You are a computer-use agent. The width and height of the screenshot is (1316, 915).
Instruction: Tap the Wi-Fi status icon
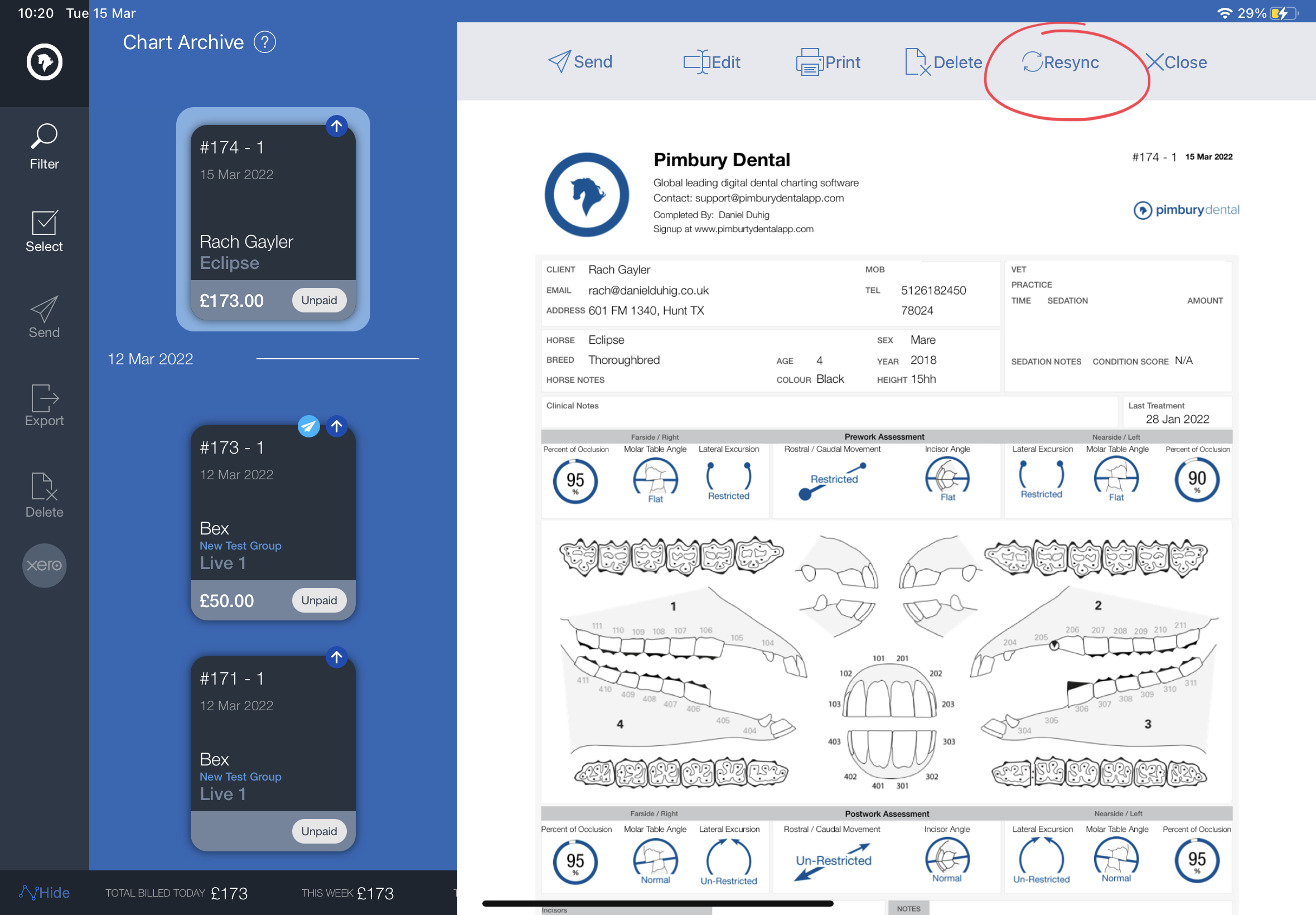coord(1225,13)
